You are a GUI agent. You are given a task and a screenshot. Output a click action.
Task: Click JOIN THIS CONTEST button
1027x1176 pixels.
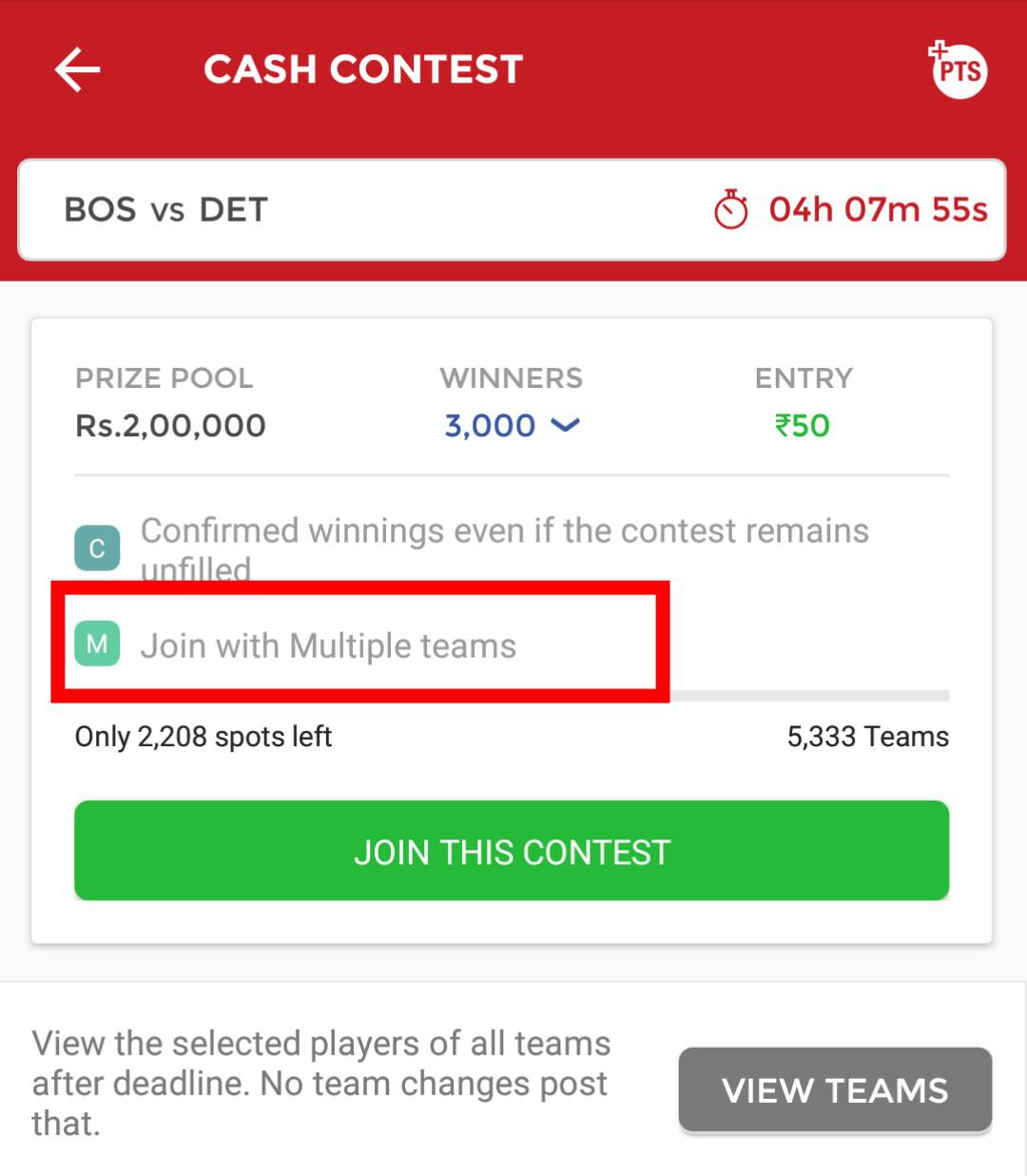(x=512, y=850)
